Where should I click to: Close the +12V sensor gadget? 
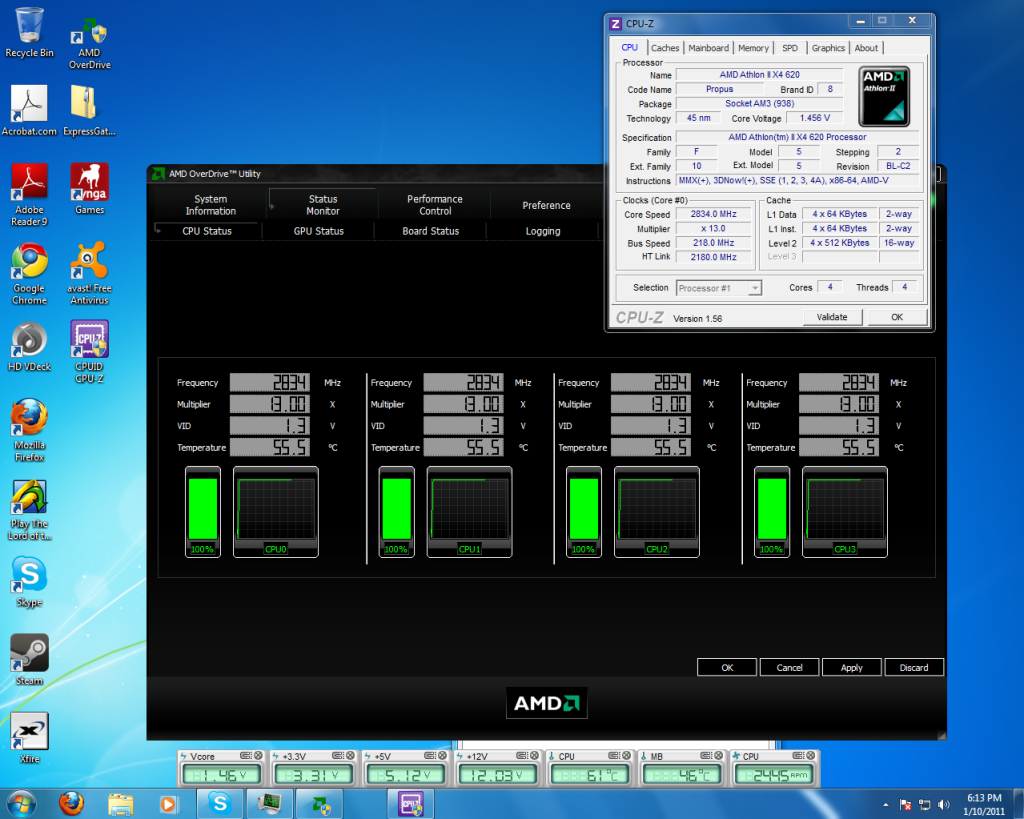click(x=534, y=756)
